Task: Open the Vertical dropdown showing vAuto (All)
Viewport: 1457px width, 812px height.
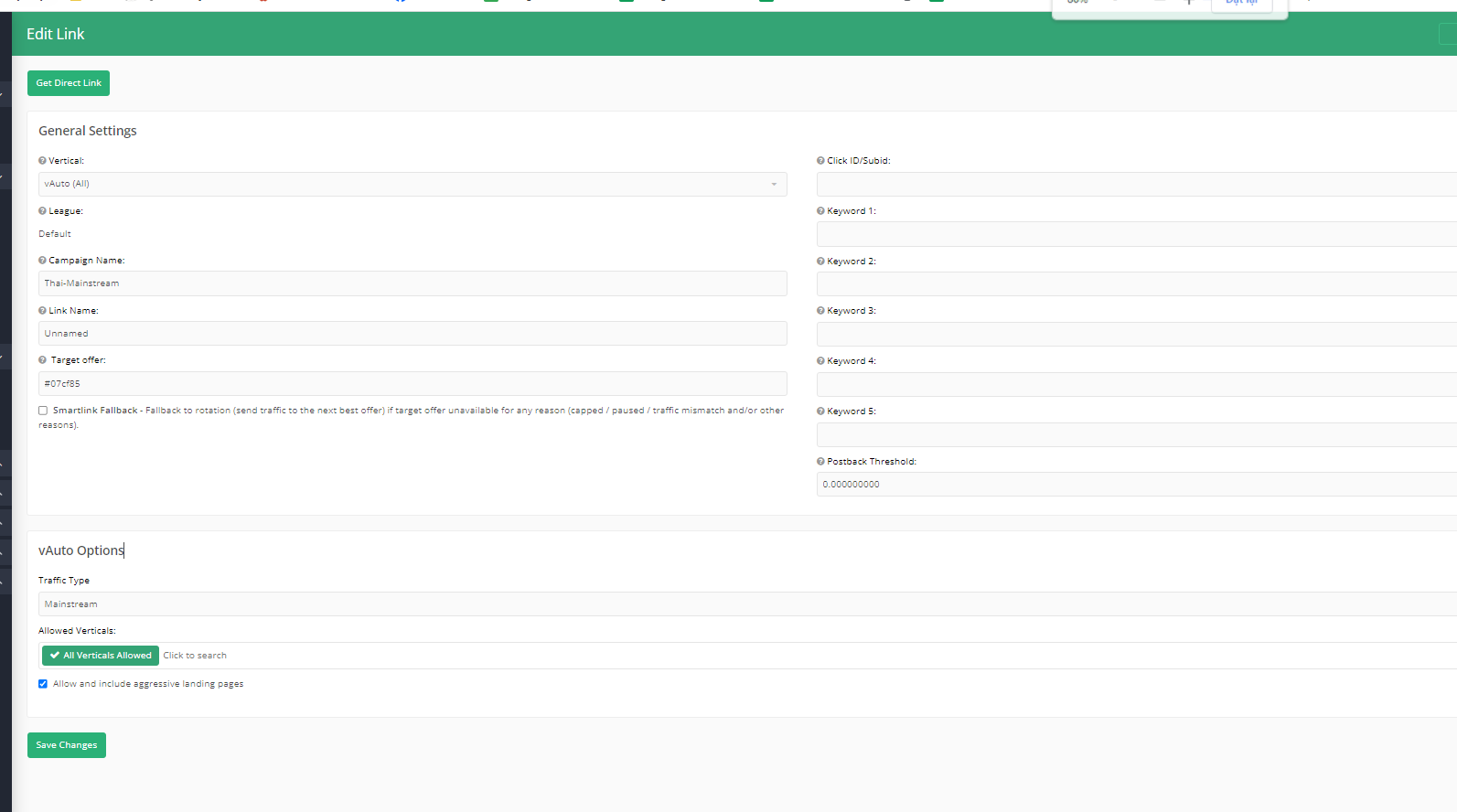Action: pos(412,184)
